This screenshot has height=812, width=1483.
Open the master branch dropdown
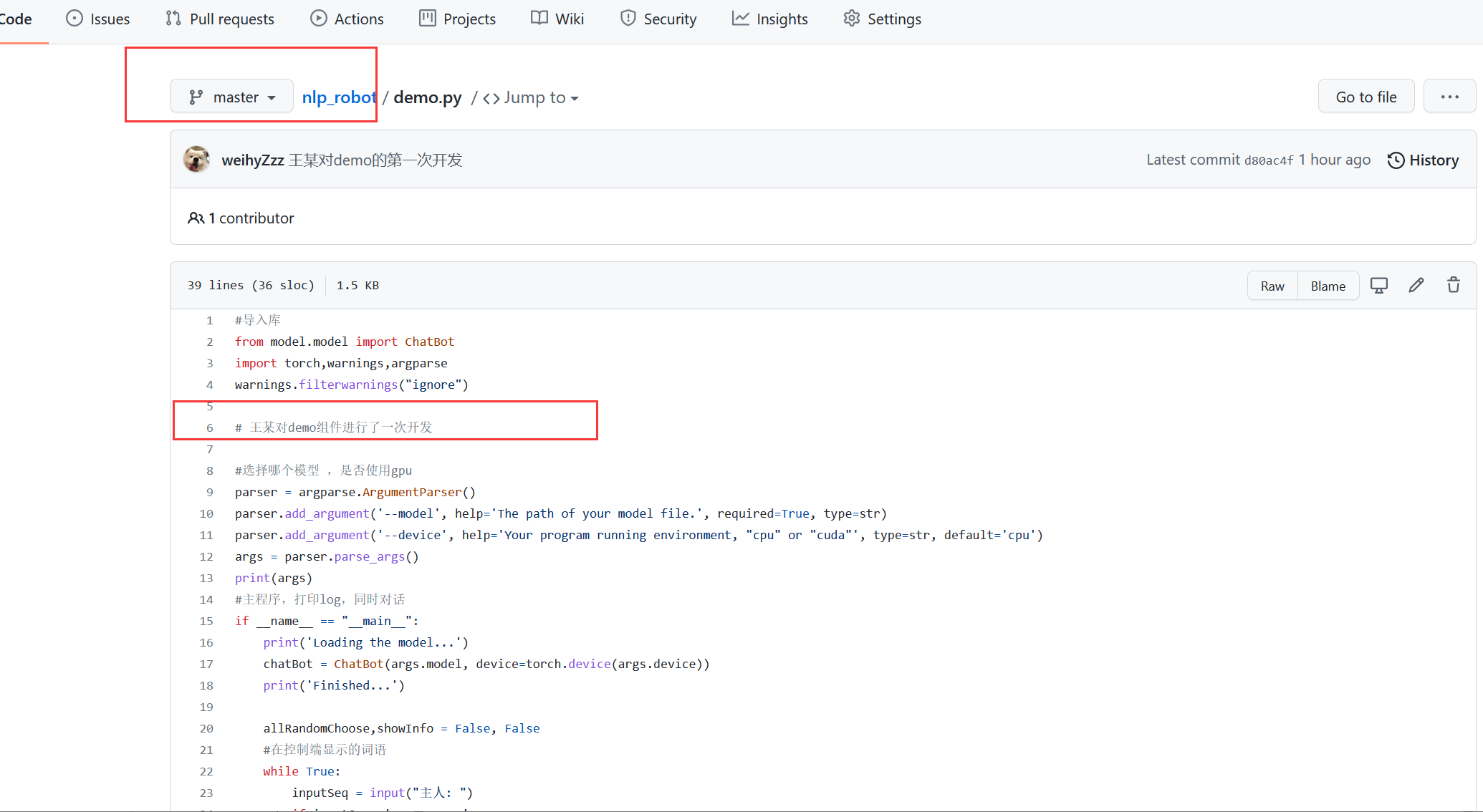(x=231, y=97)
